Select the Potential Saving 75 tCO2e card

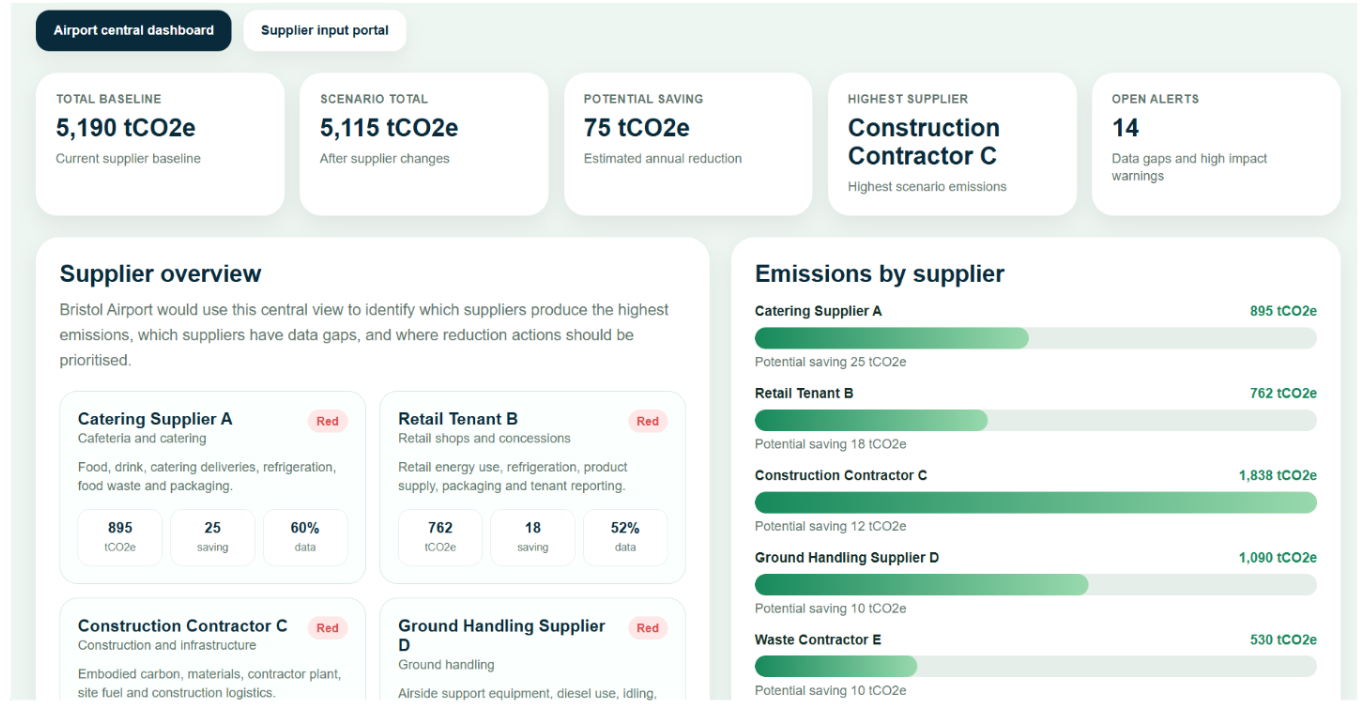pyautogui.click(x=688, y=144)
